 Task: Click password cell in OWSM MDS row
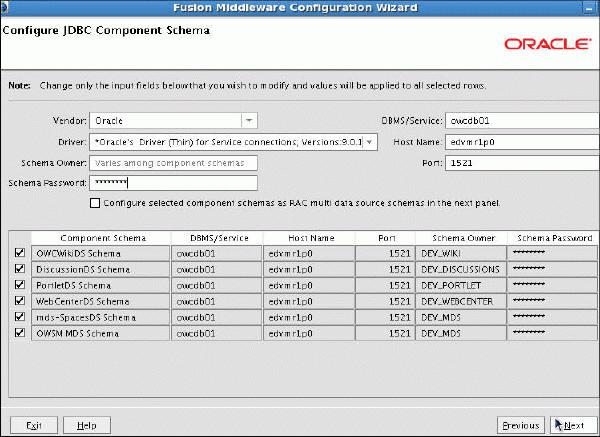[x=552, y=333]
